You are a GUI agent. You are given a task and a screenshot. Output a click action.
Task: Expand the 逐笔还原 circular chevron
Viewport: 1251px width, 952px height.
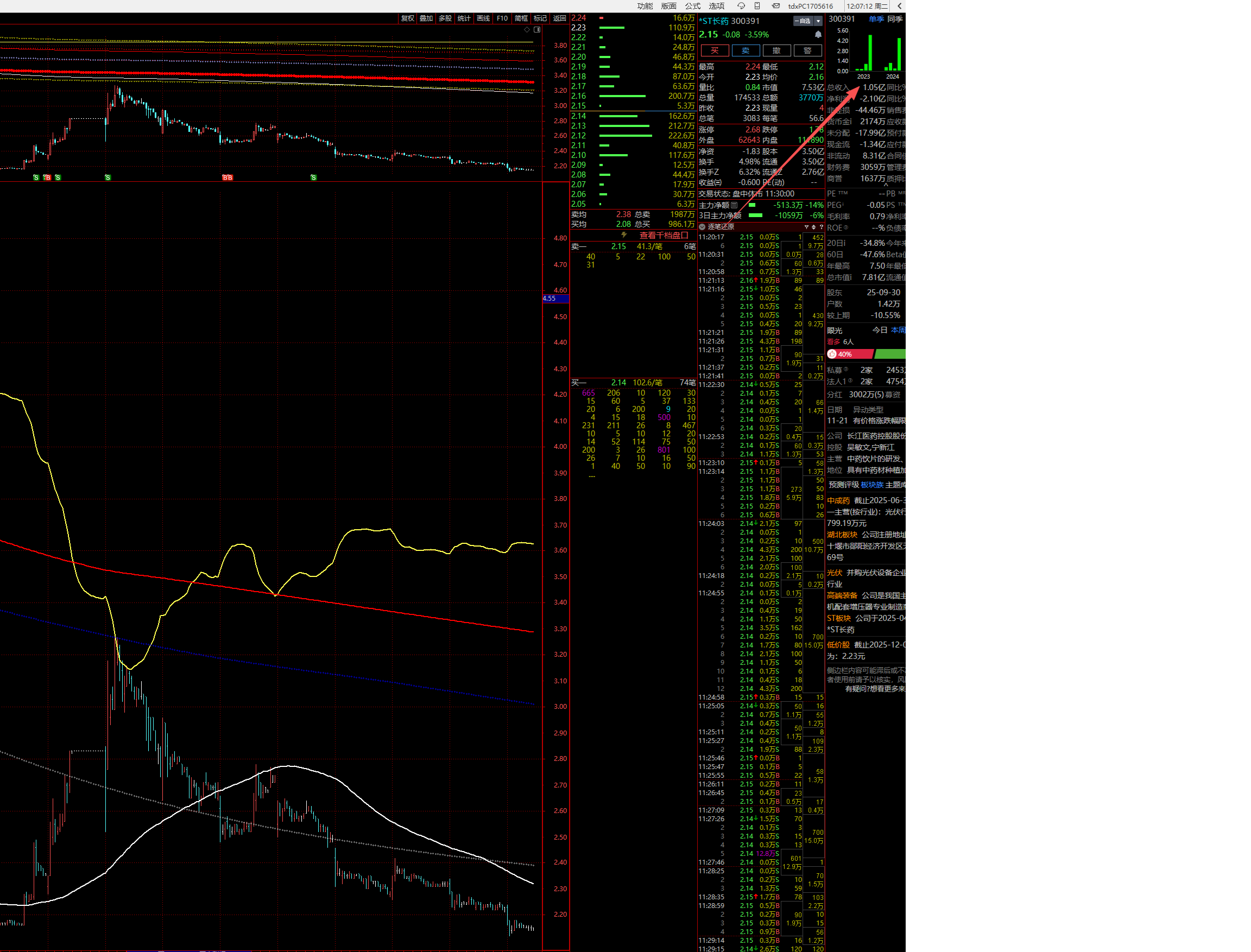(x=702, y=227)
